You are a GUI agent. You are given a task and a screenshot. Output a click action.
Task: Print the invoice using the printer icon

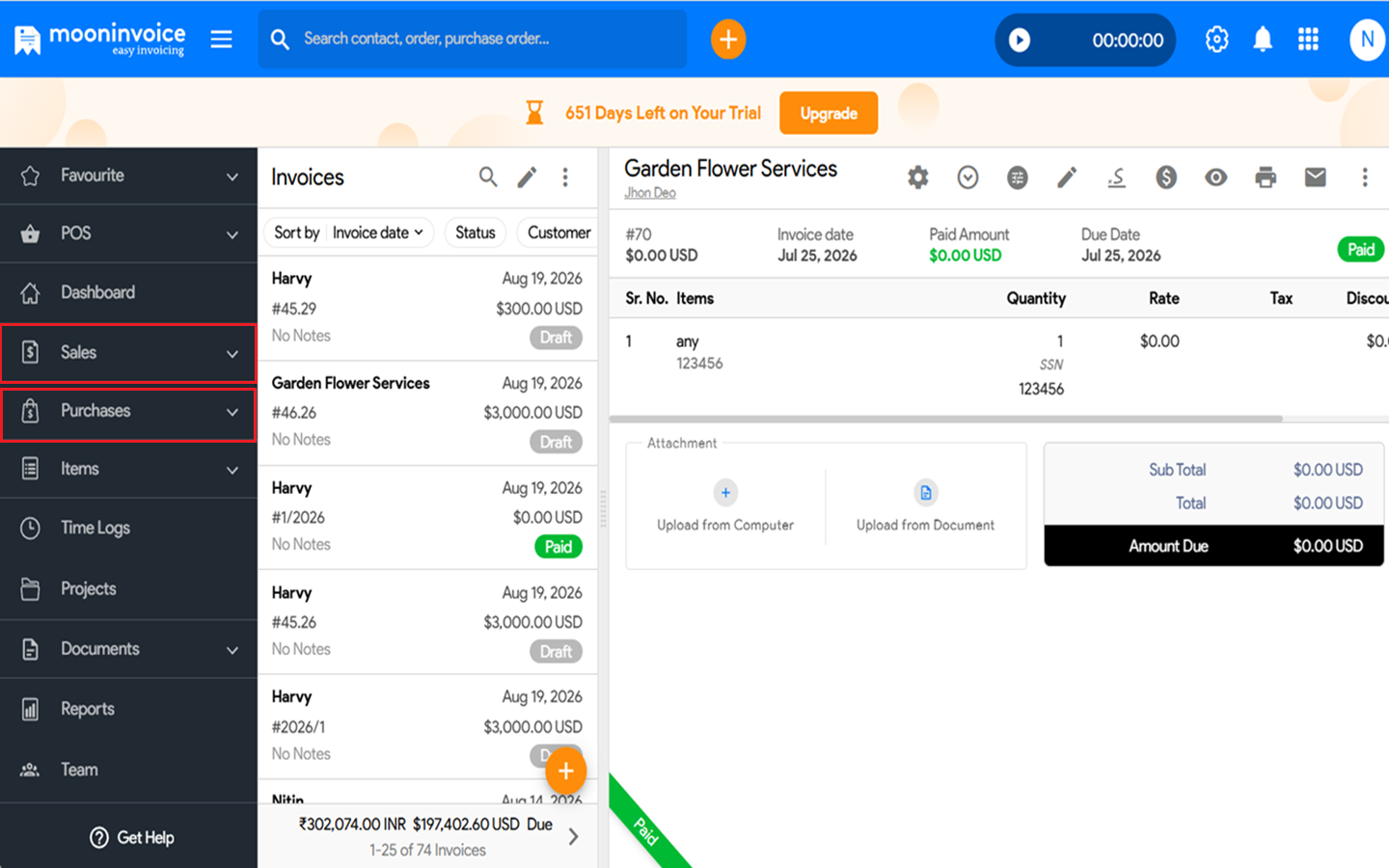coord(1266,177)
